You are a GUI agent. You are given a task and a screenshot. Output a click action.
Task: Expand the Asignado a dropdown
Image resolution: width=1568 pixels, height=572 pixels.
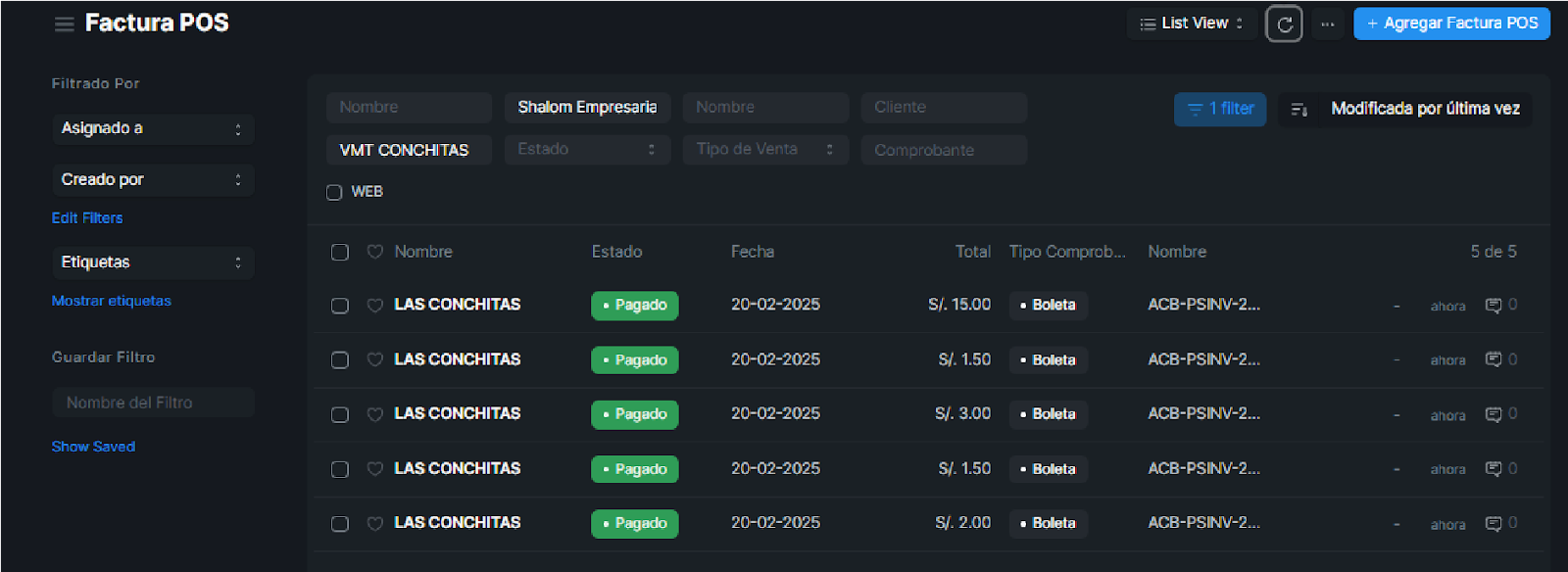pyautogui.click(x=152, y=128)
